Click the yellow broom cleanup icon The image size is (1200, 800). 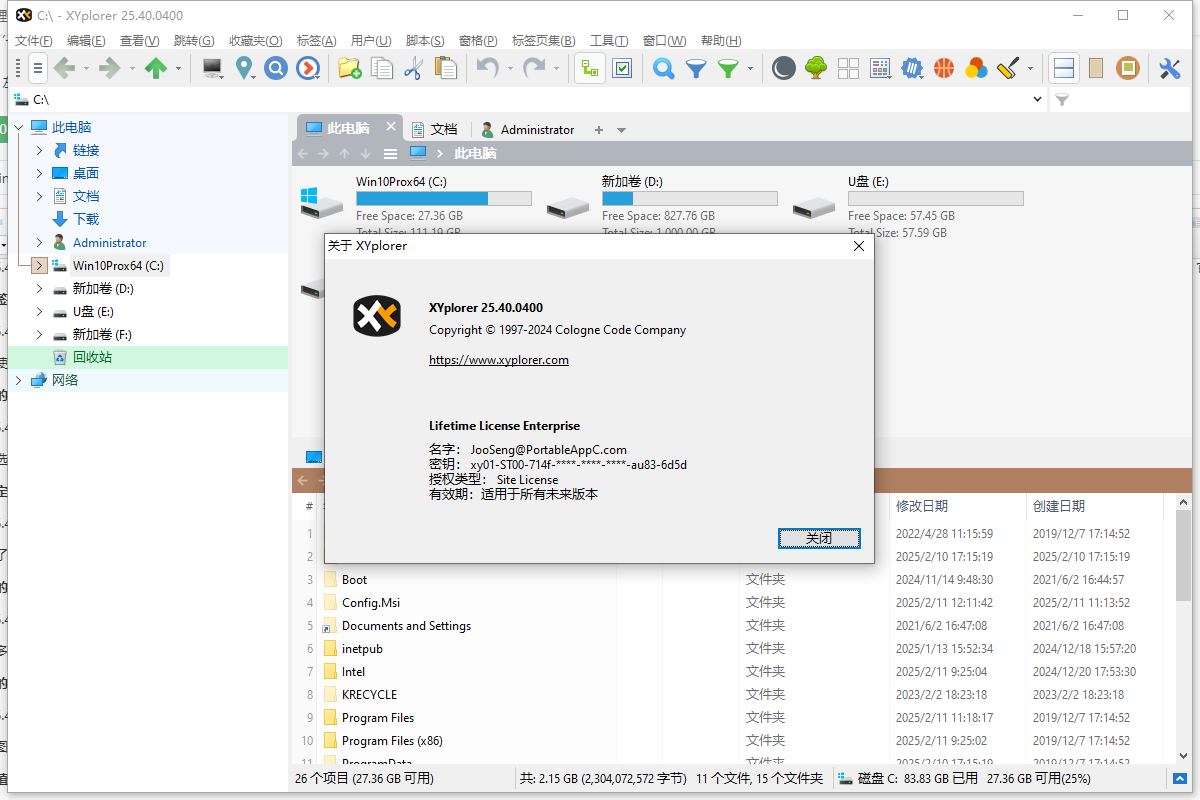[x=1008, y=68]
